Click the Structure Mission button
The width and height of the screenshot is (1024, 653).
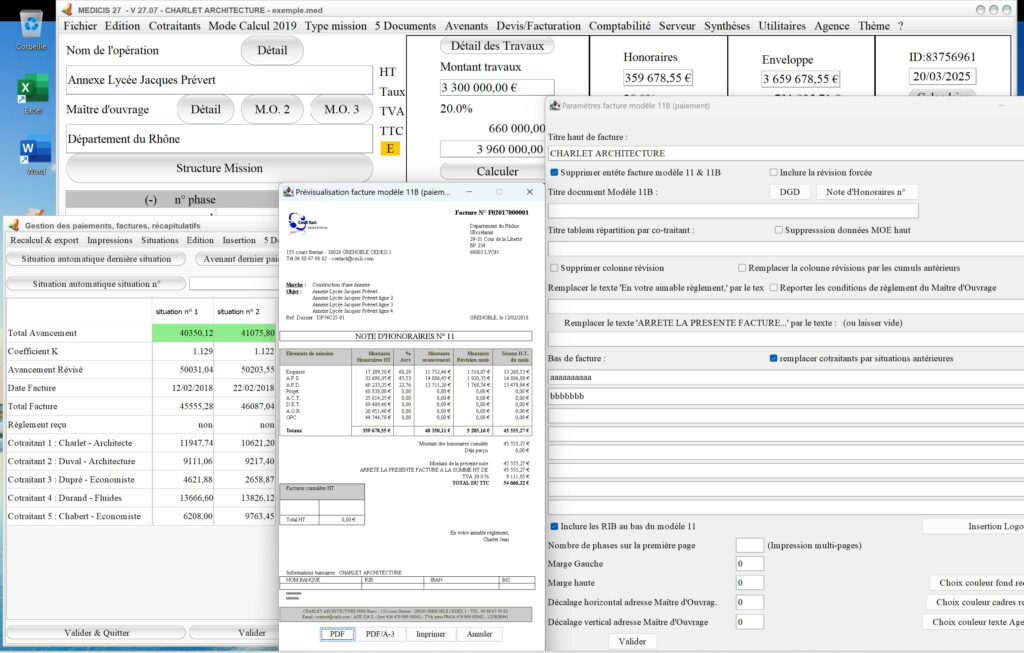[219, 168]
